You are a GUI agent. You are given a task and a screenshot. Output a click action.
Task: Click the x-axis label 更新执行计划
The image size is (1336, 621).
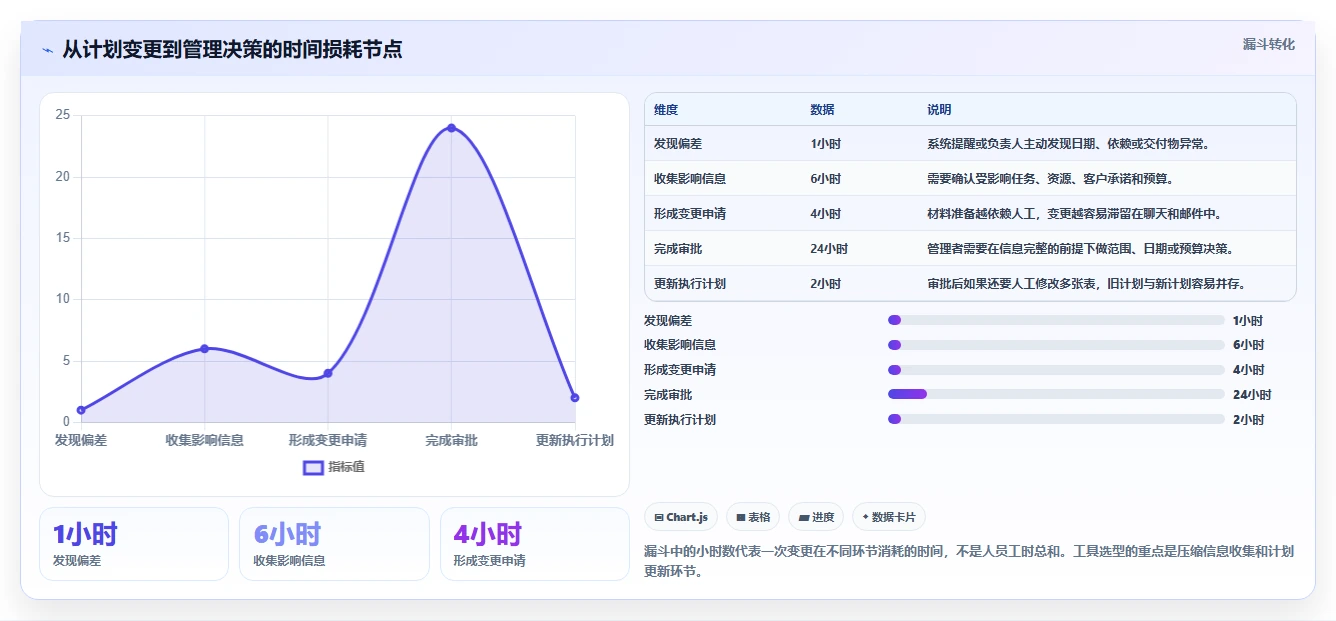coord(575,440)
